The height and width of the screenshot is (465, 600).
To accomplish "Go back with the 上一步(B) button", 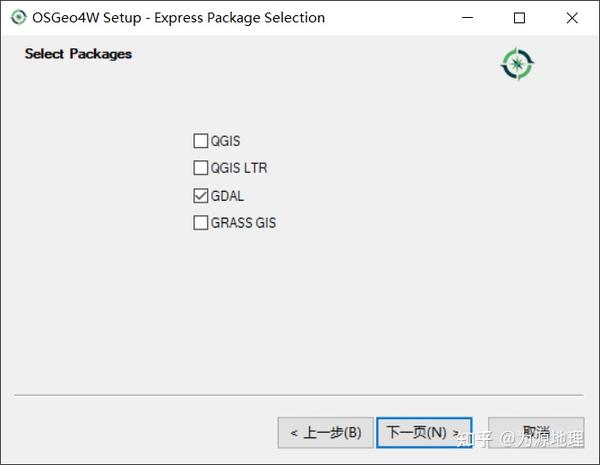I will pos(325,432).
